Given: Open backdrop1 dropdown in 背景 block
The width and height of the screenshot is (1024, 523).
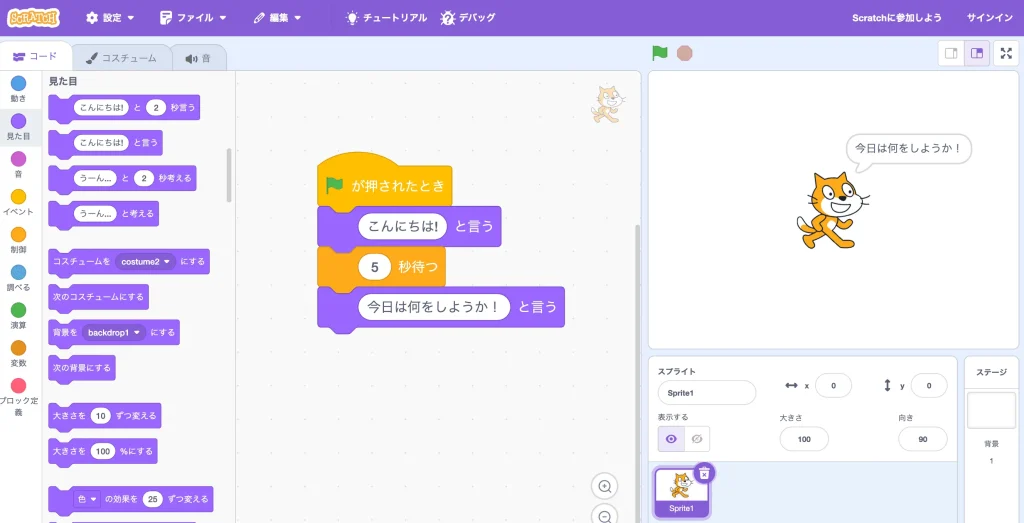Looking at the screenshot, I should click(x=114, y=332).
